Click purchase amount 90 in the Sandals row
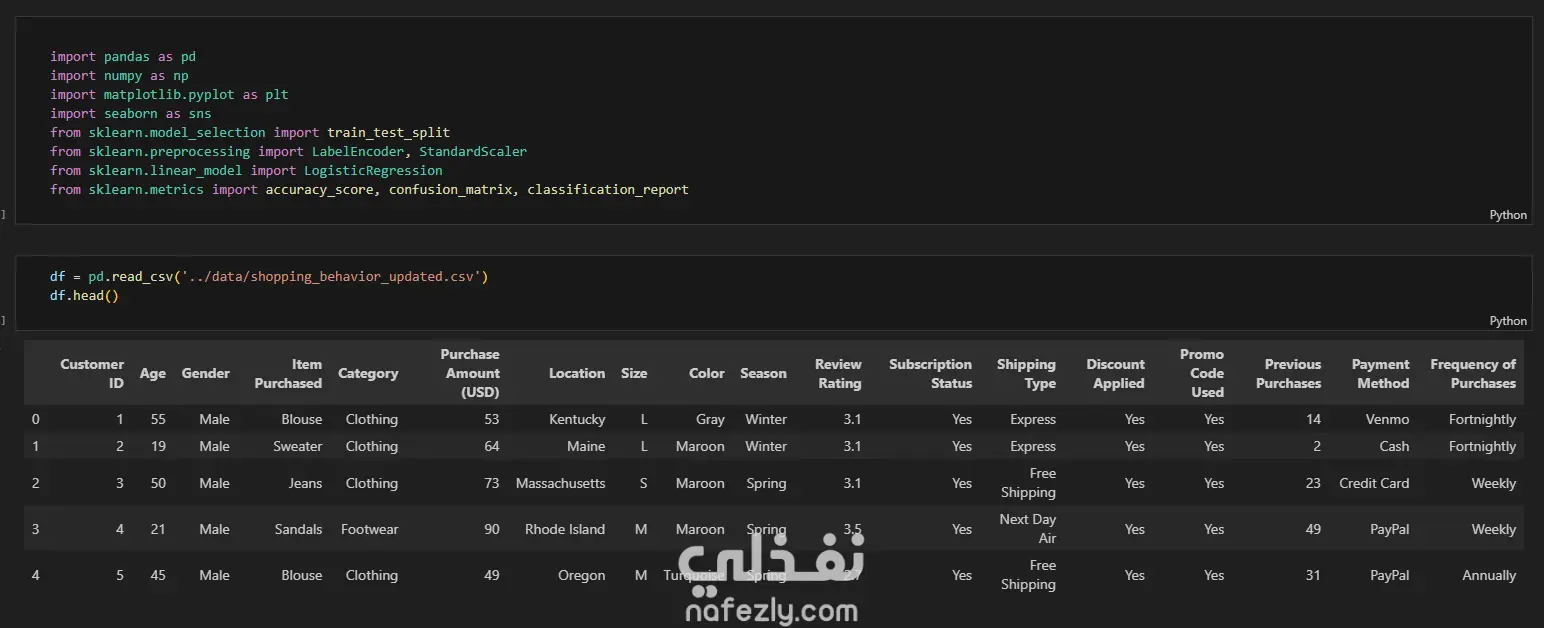This screenshot has height=628, width=1544. 492,529
